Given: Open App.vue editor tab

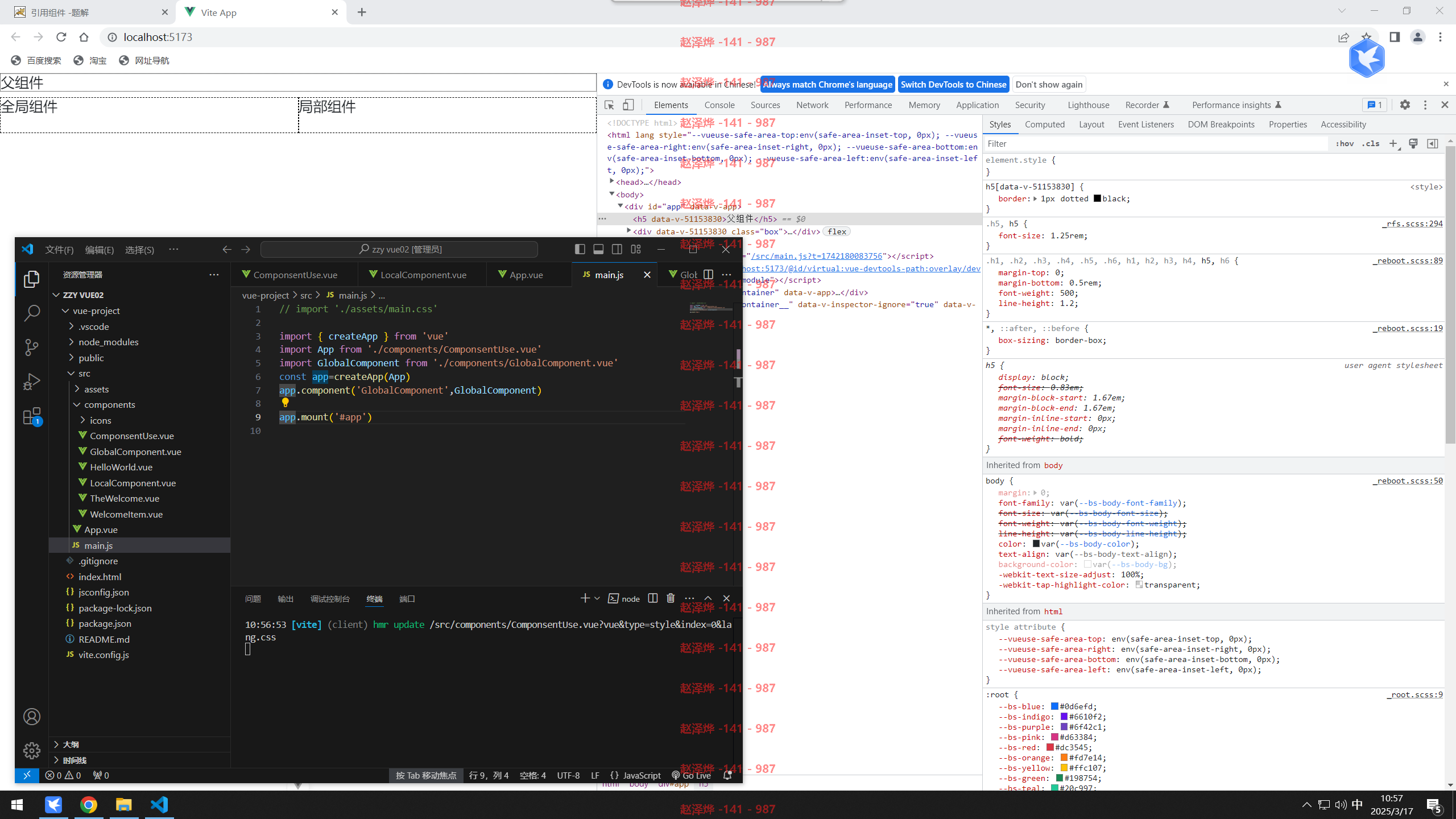Looking at the screenshot, I should (x=526, y=275).
